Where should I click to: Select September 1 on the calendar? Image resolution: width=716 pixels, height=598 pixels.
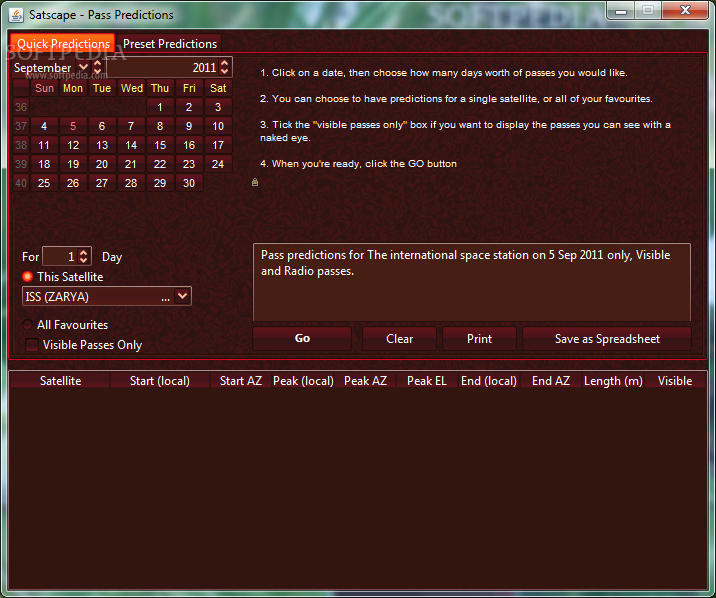(x=160, y=107)
